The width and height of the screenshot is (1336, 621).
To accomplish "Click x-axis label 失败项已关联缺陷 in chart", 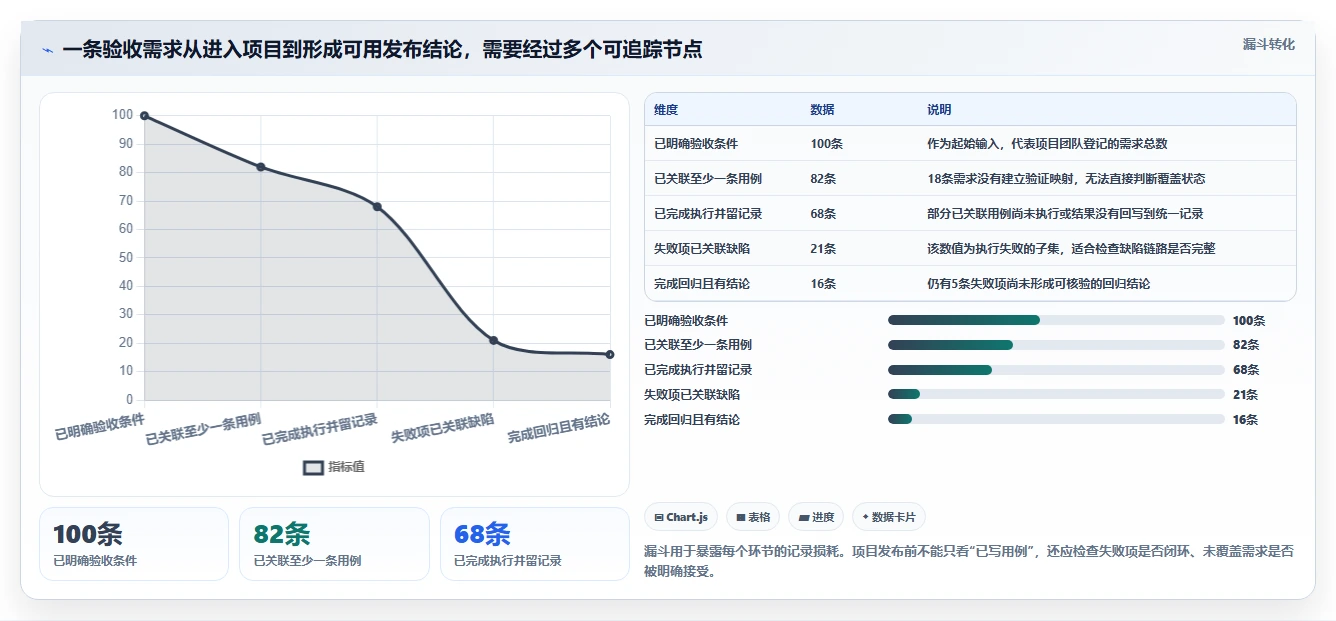I will coord(443,428).
